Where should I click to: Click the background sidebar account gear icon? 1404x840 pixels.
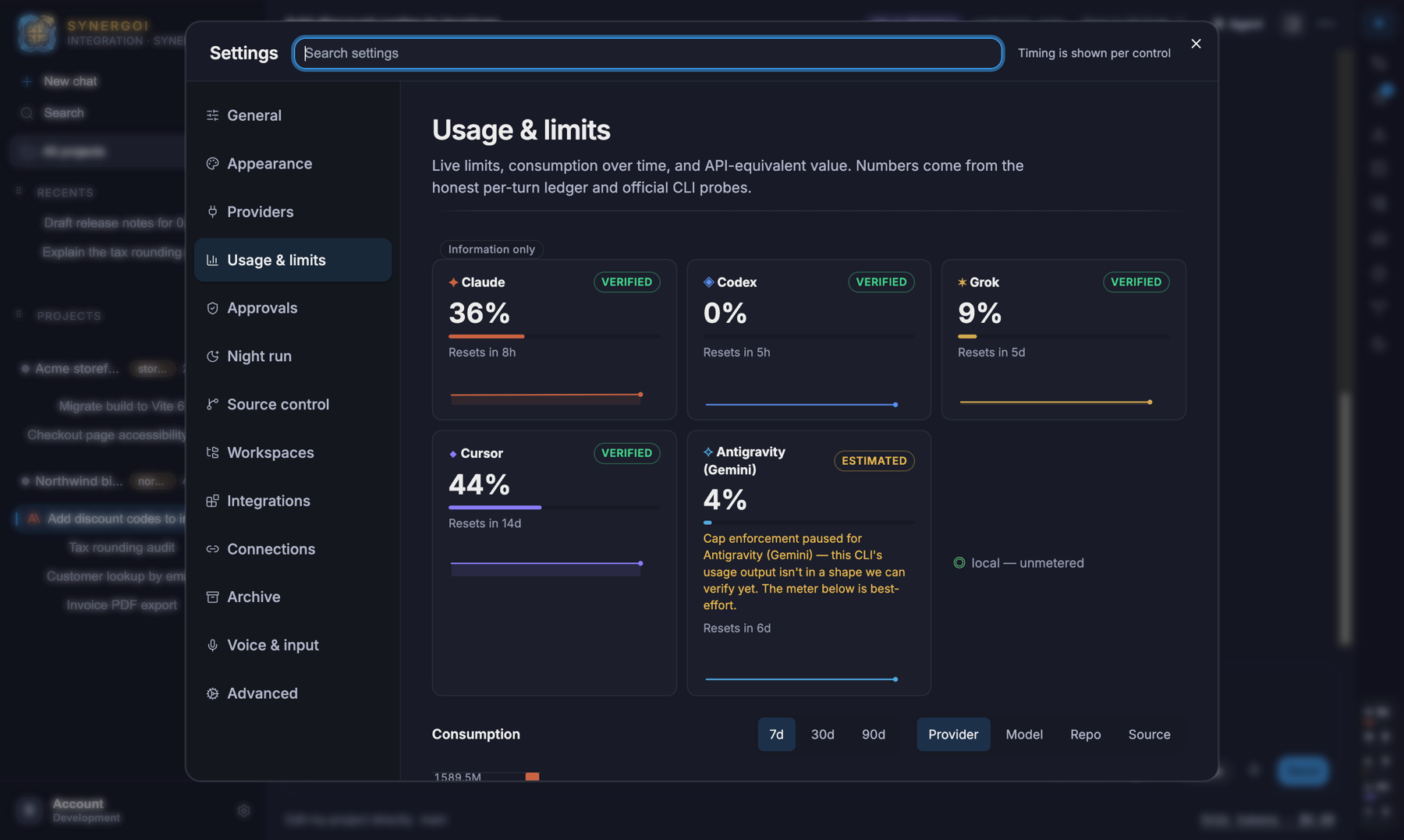click(x=243, y=811)
